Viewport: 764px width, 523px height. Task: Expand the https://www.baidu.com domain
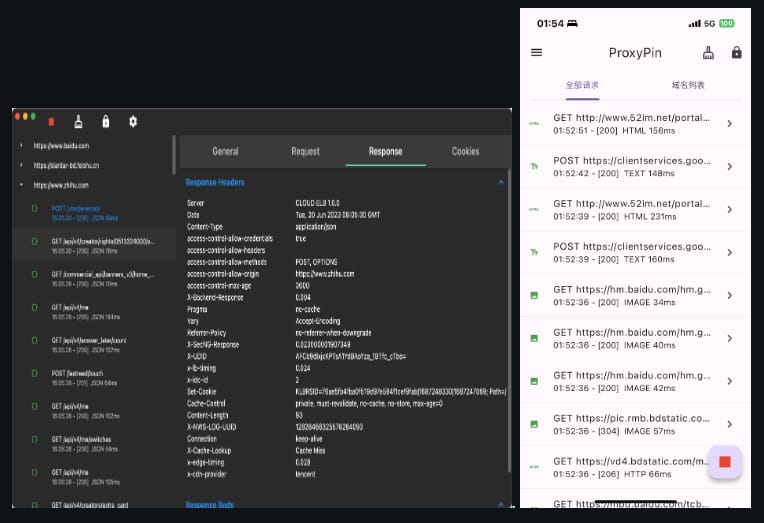tap(21, 145)
